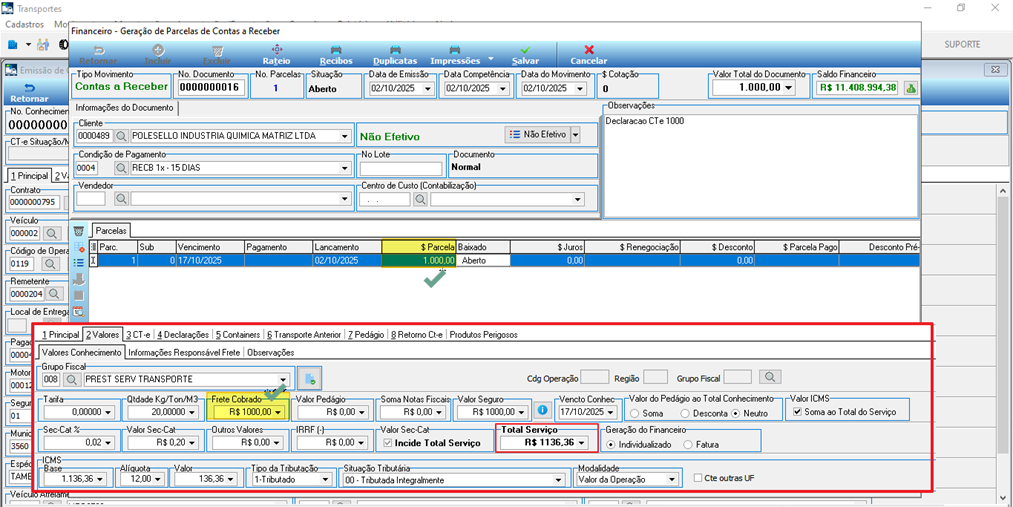Click the green Saldo Financeiro icon
This screenshot has width=1013, height=507.
click(x=910, y=88)
